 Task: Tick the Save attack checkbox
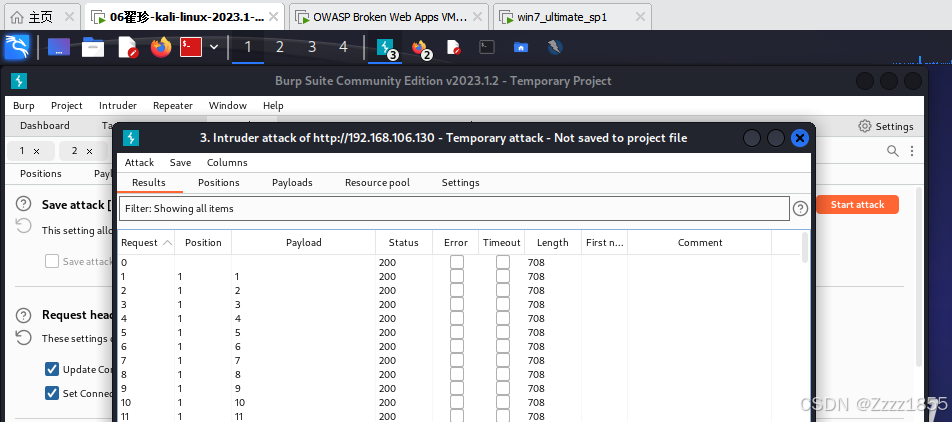(x=52, y=261)
